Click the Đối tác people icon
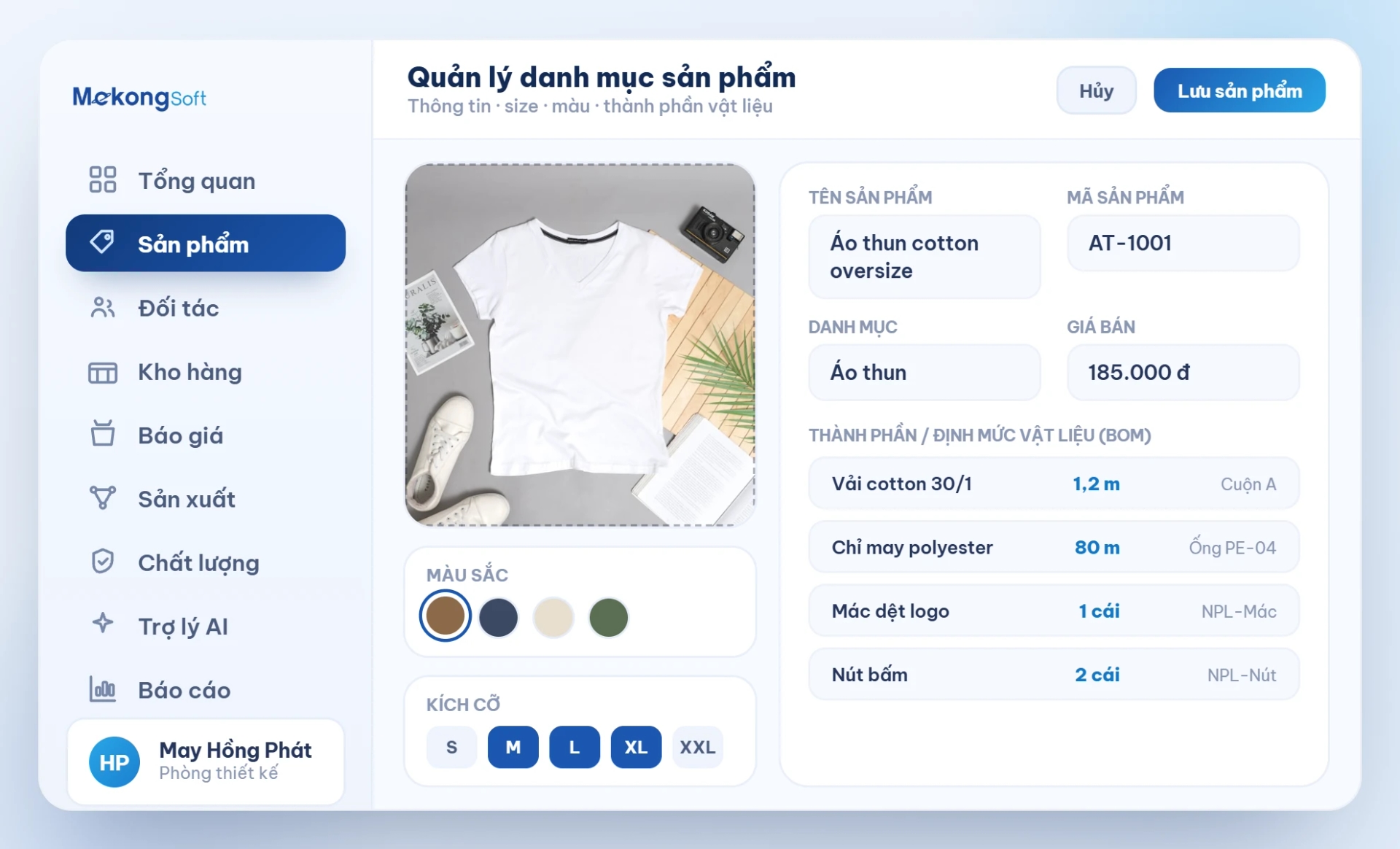This screenshot has height=849, width=1400. point(102,308)
